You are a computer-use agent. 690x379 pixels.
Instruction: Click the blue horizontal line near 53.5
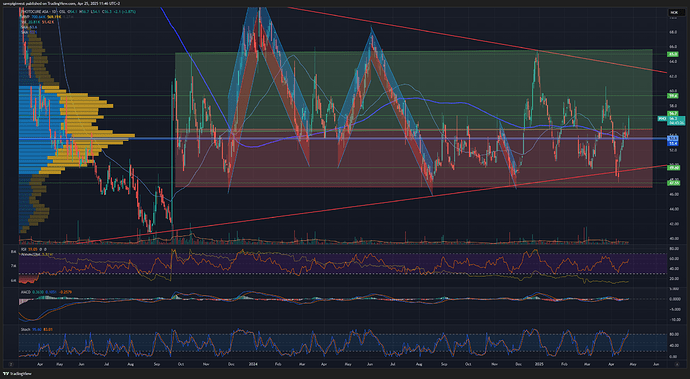343,139
